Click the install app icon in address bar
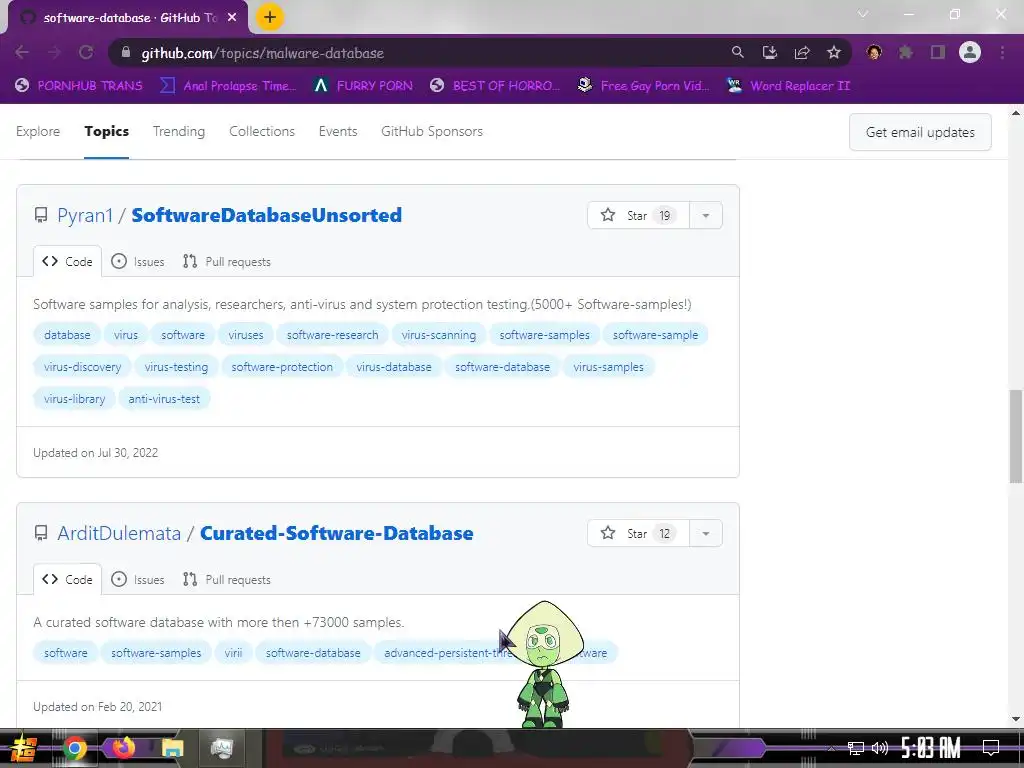Screen dimensions: 1024x768 click(770, 52)
